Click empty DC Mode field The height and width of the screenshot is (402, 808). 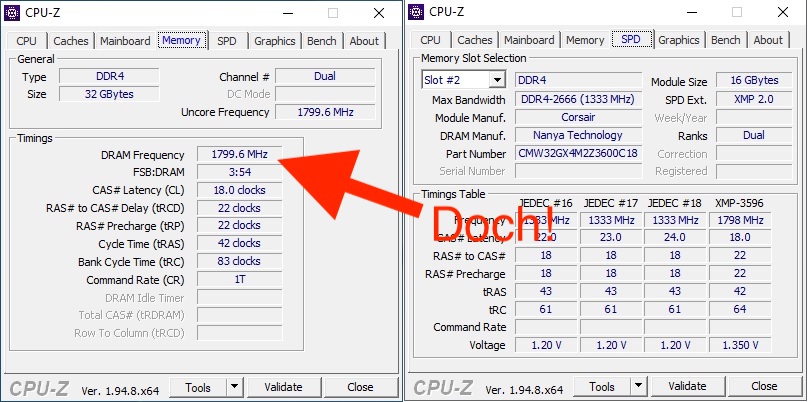tap(325, 94)
